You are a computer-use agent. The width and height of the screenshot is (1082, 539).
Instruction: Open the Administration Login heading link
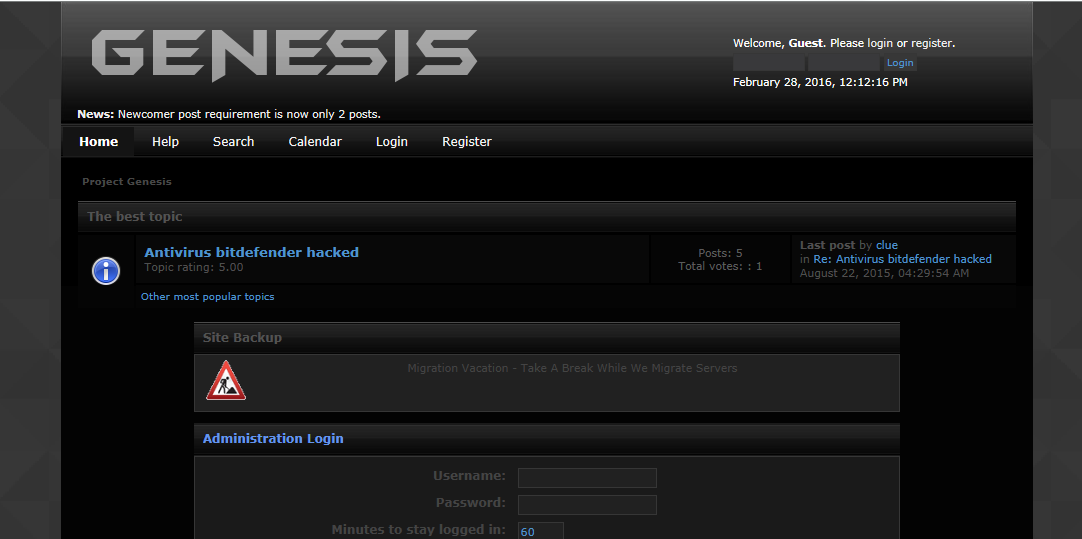273,439
